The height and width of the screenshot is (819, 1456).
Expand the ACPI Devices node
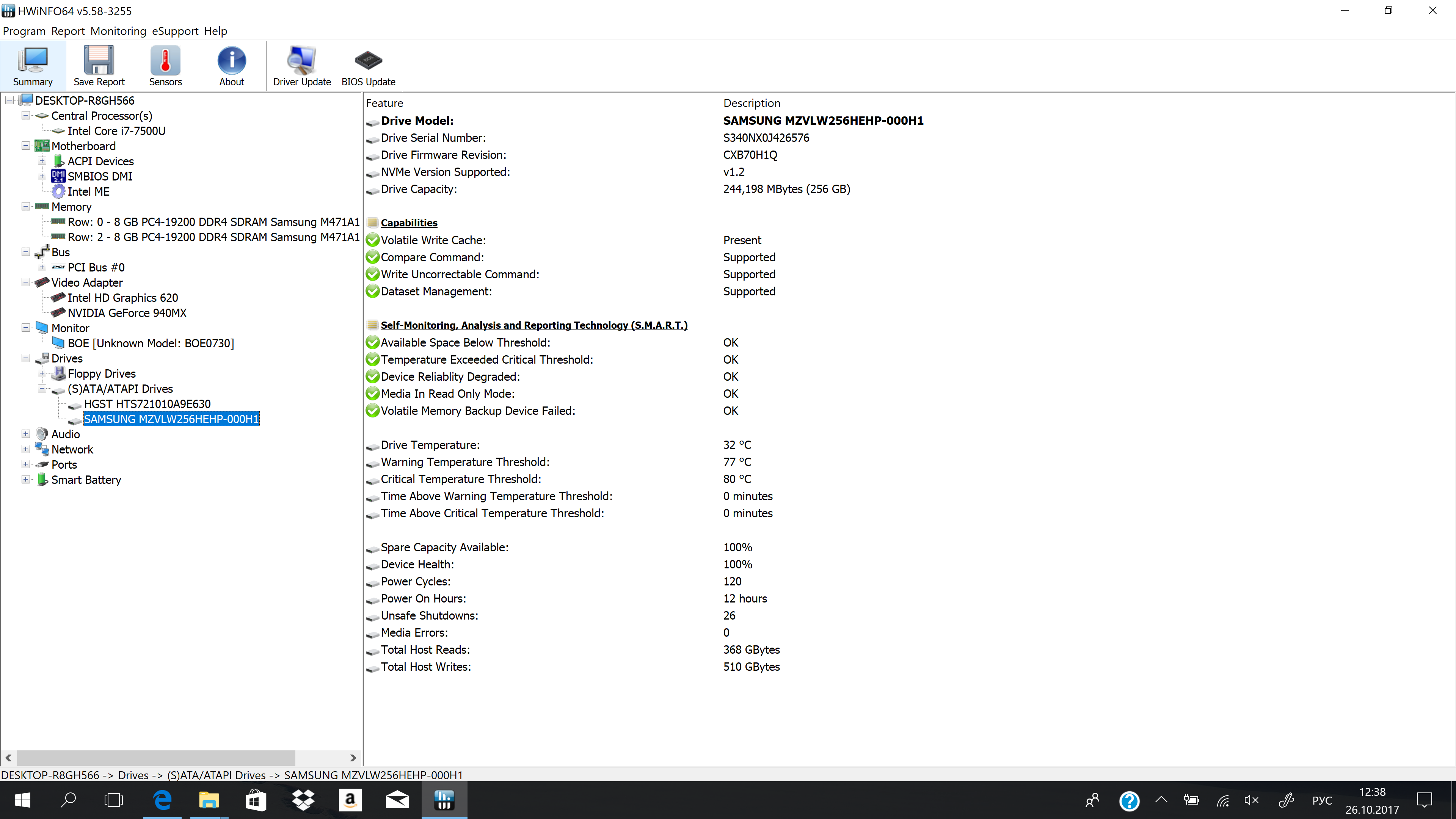[42, 161]
